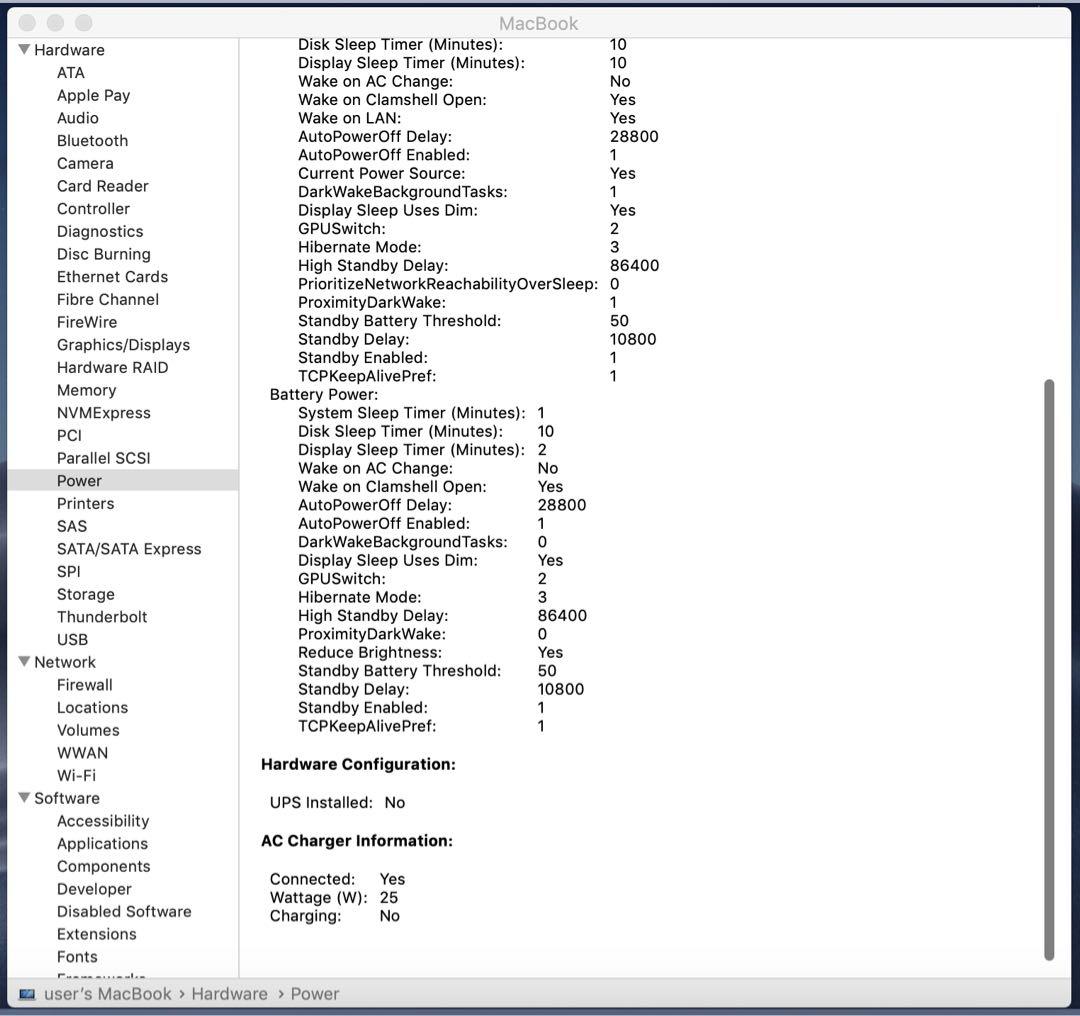Open the Storage hardware item

tap(85, 594)
